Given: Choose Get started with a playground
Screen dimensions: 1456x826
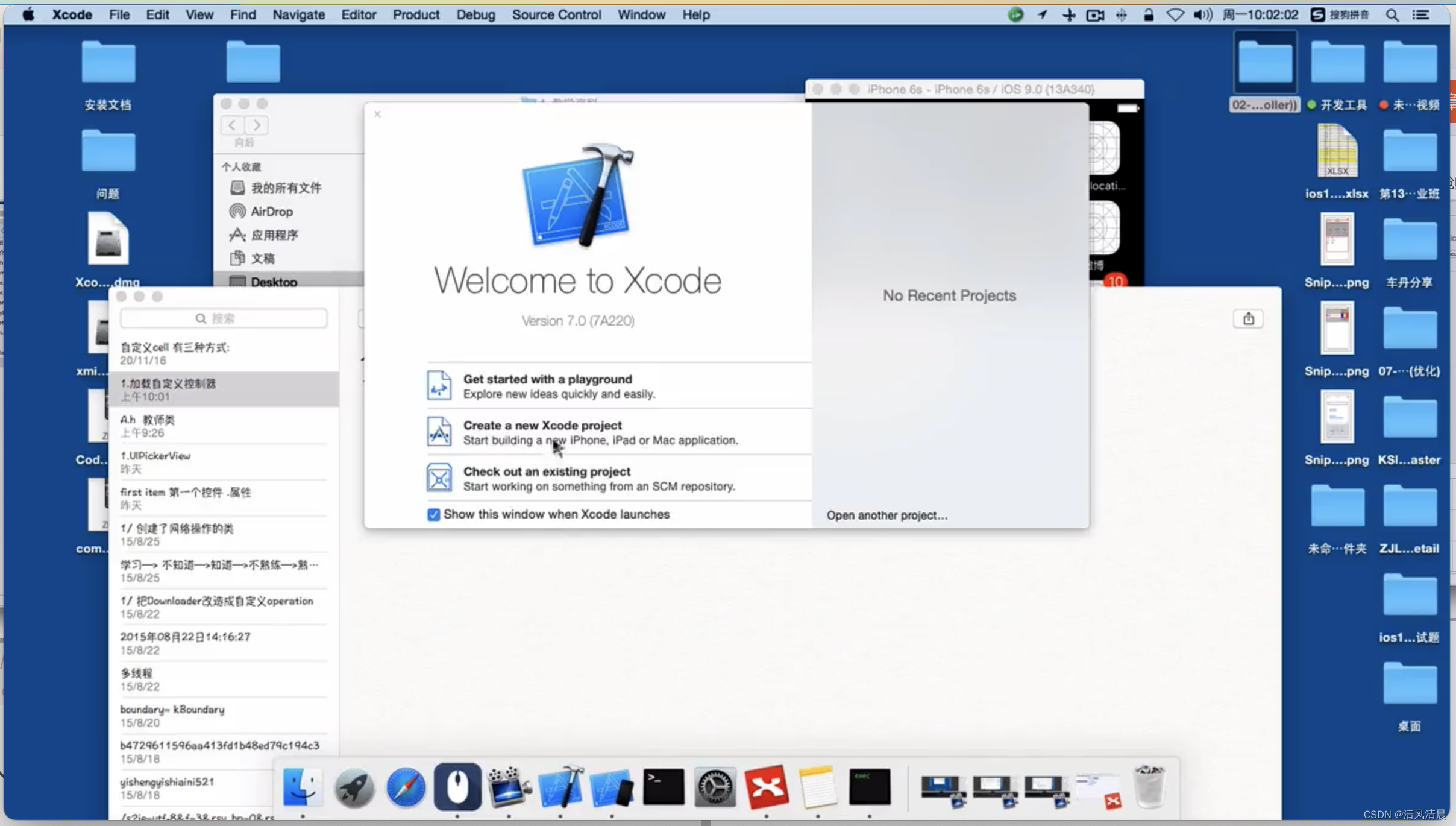Looking at the screenshot, I should (618, 386).
